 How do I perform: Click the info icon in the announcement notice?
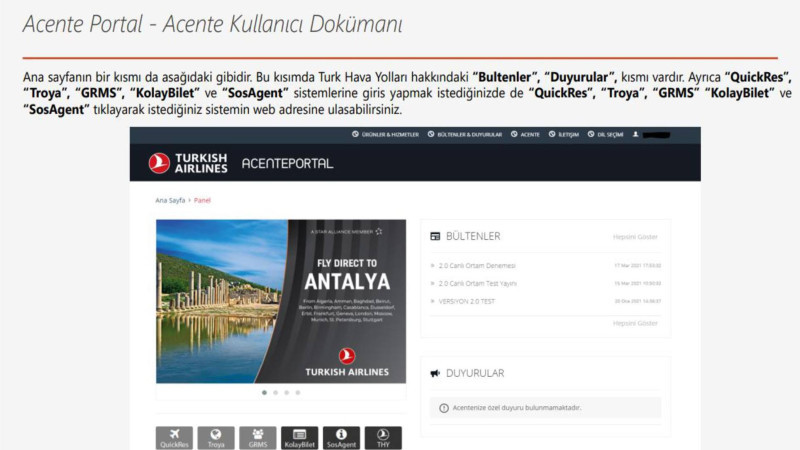click(x=444, y=408)
